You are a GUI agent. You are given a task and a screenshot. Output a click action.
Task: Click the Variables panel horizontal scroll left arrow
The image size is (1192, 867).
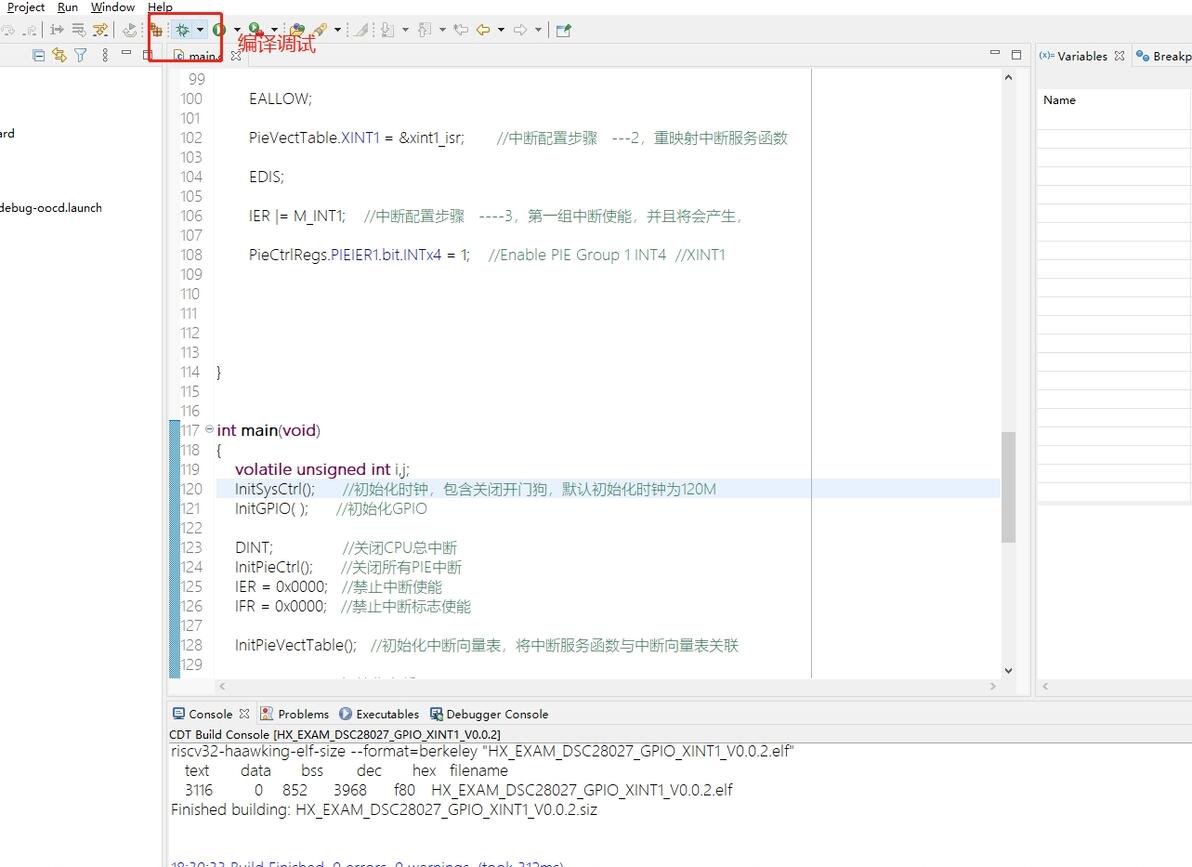(1045, 686)
